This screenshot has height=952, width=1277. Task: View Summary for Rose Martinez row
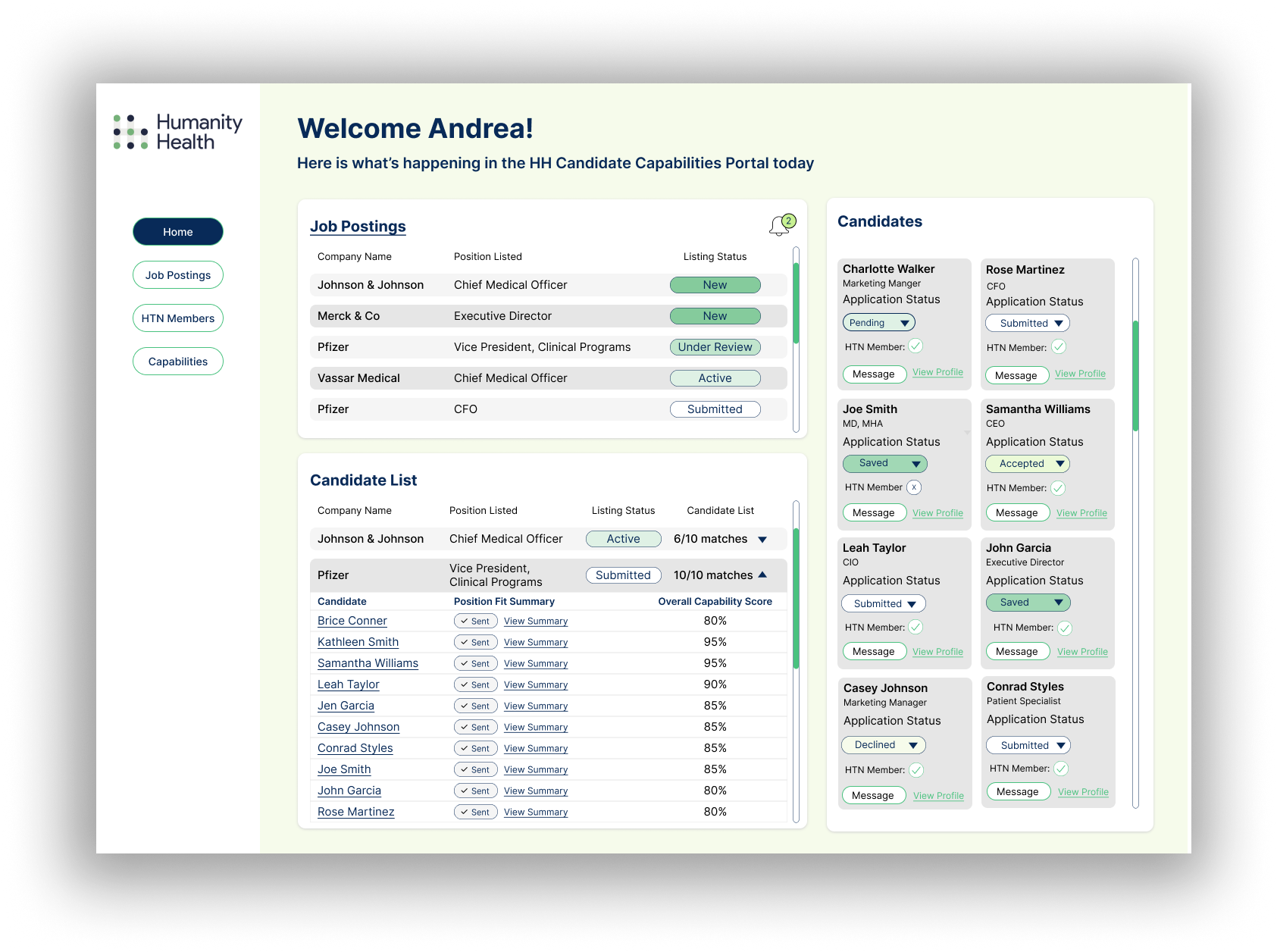[536, 812]
